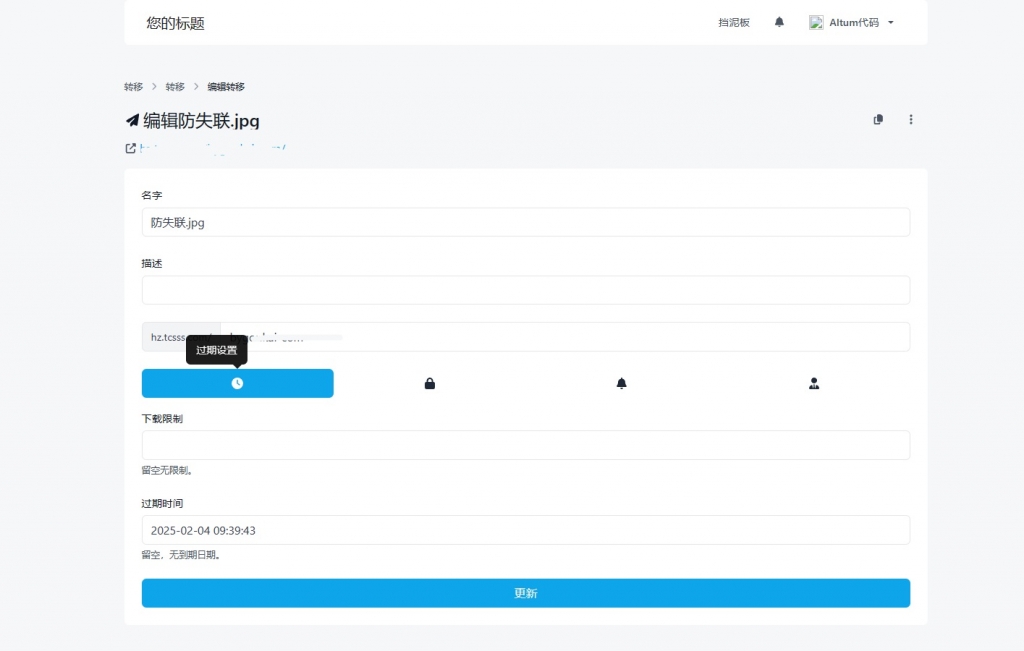Viewport: 1024px width, 651px height.
Task: Click the second 转移 breadcrumb link
Action: click(175, 87)
